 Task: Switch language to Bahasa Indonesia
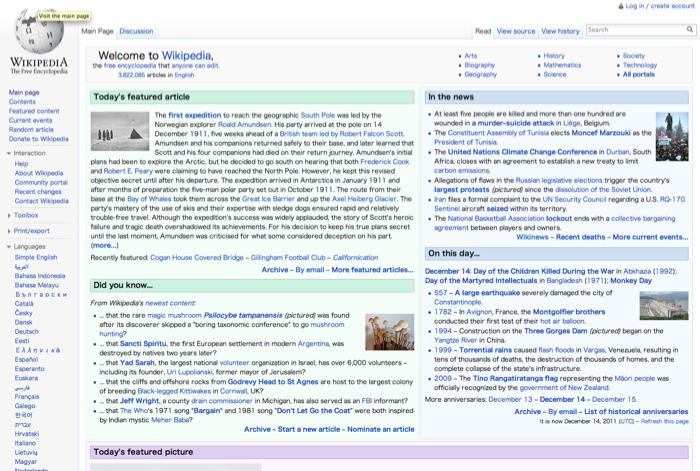pyautogui.click(x=40, y=276)
